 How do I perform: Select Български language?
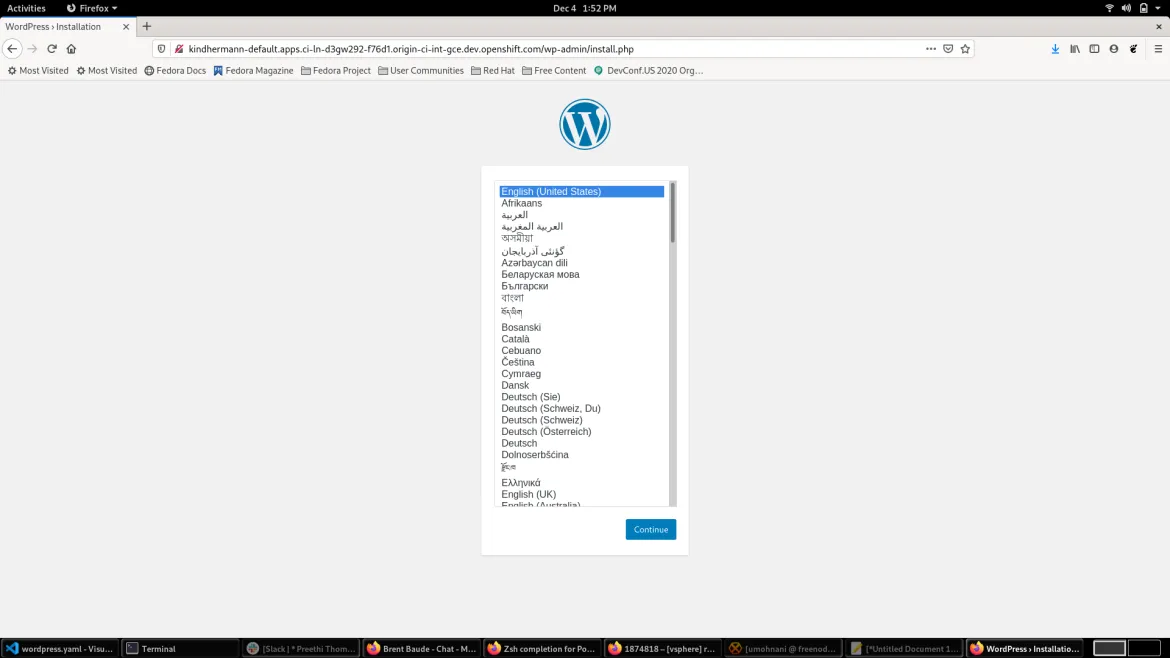(x=581, y=286)
